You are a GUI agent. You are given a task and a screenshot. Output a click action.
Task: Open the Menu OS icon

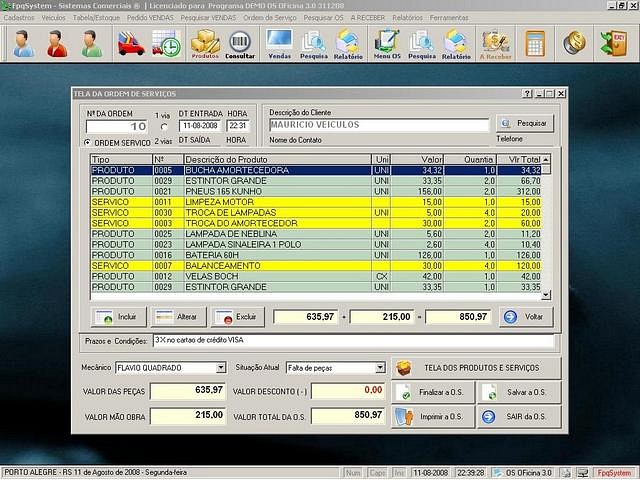[387, 43]
